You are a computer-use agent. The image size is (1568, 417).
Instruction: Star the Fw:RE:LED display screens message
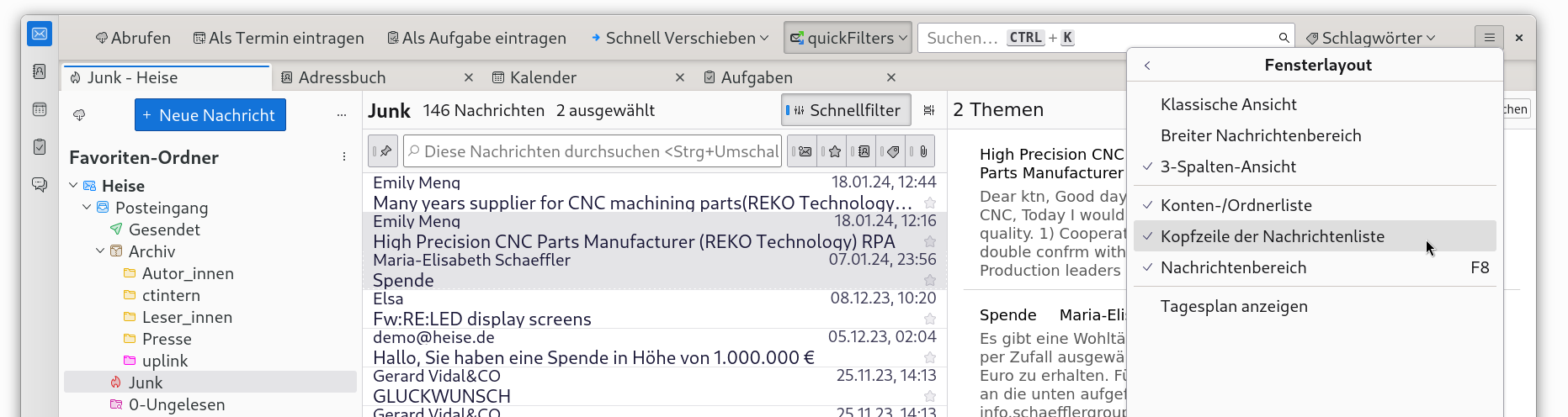930,319
